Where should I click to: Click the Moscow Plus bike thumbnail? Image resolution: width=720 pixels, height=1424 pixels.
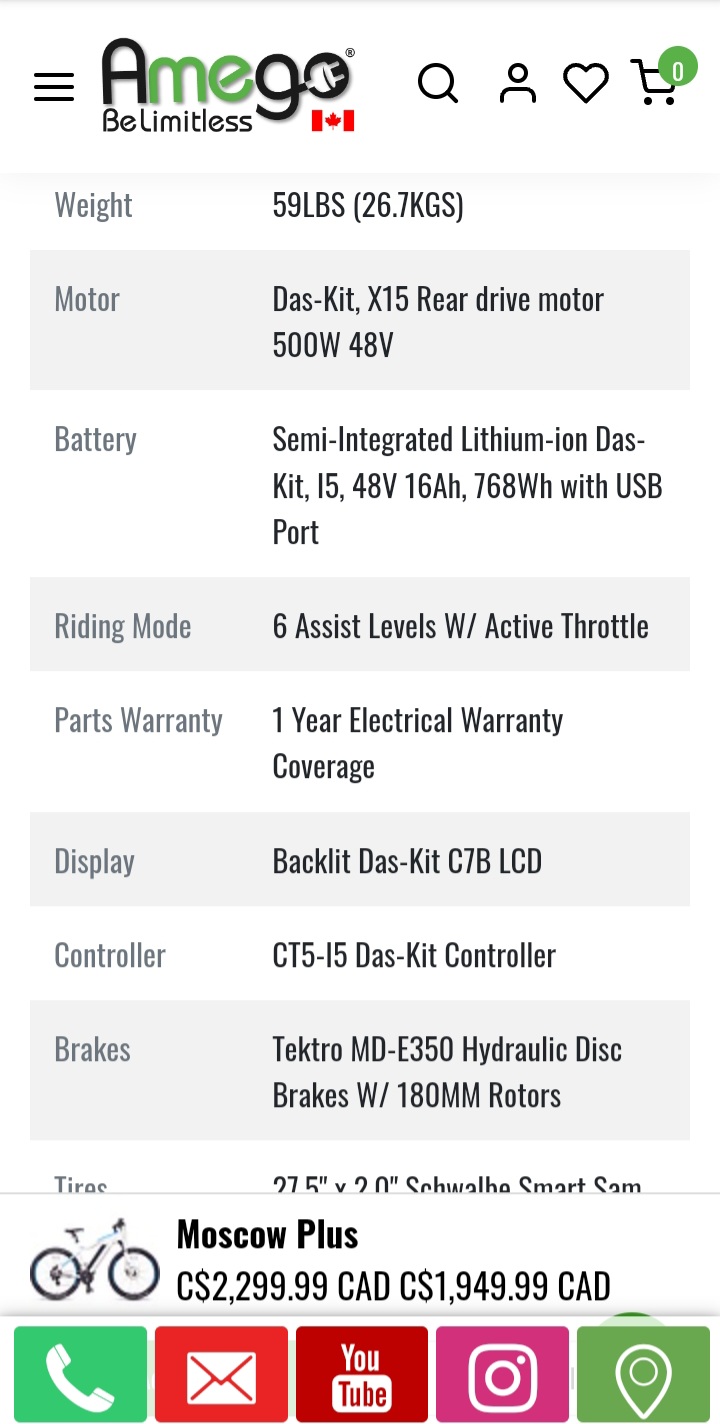(95, 1258)
